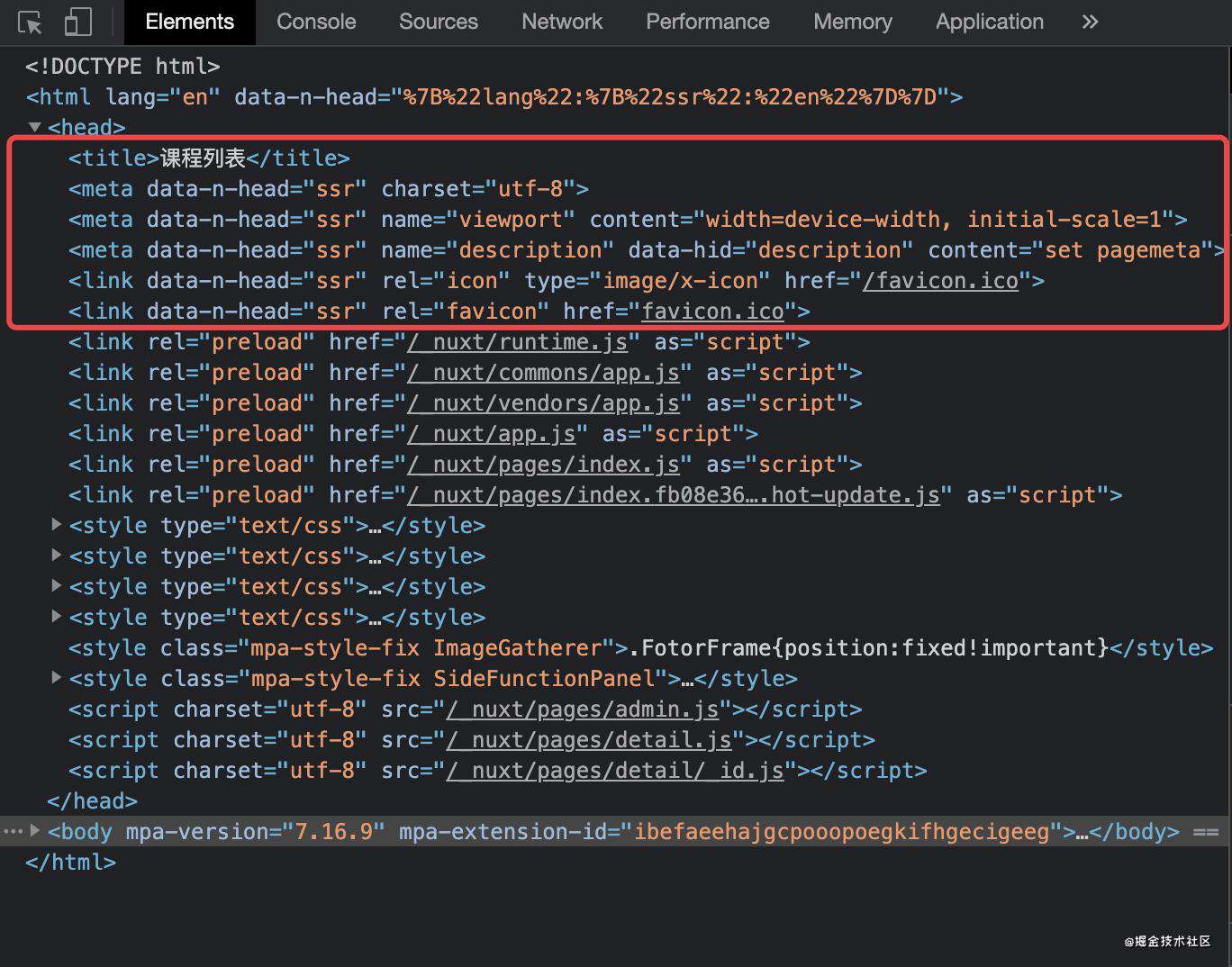Select the meta description element row
The width and height of the screenshot is (1232, 967).
point(647,250)
